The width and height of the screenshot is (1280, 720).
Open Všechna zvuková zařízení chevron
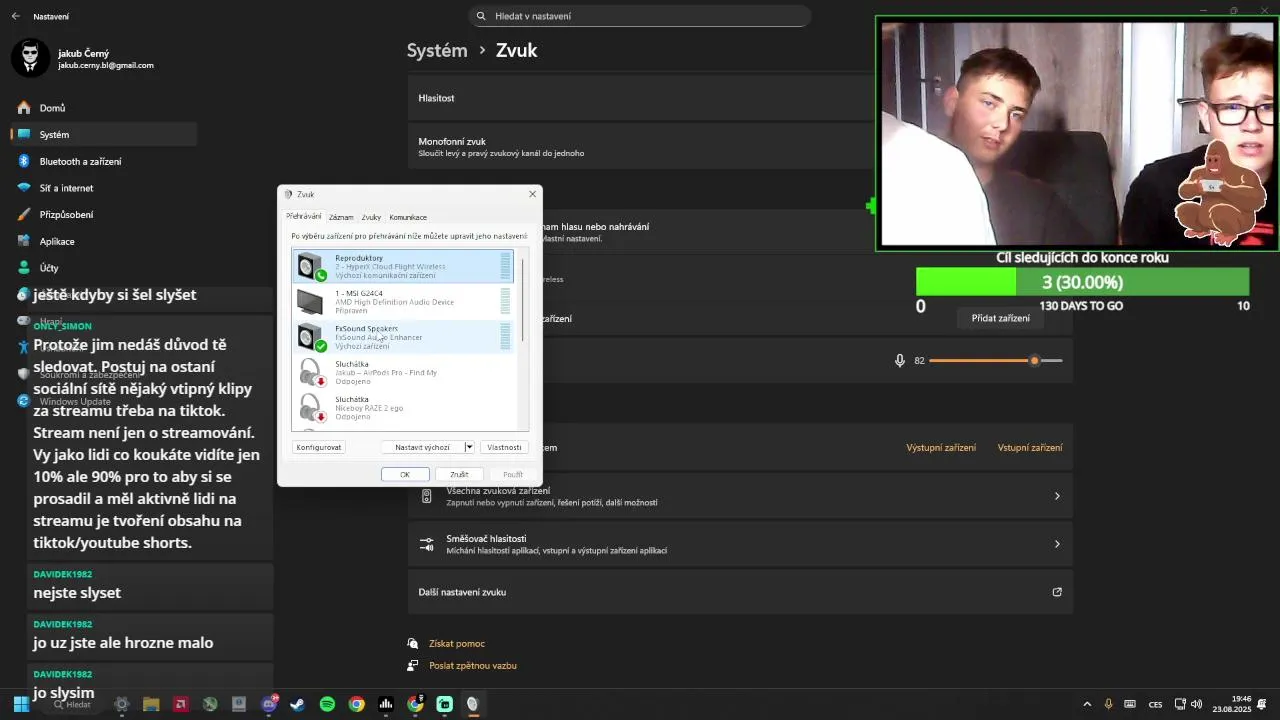tap(1057, 496)
